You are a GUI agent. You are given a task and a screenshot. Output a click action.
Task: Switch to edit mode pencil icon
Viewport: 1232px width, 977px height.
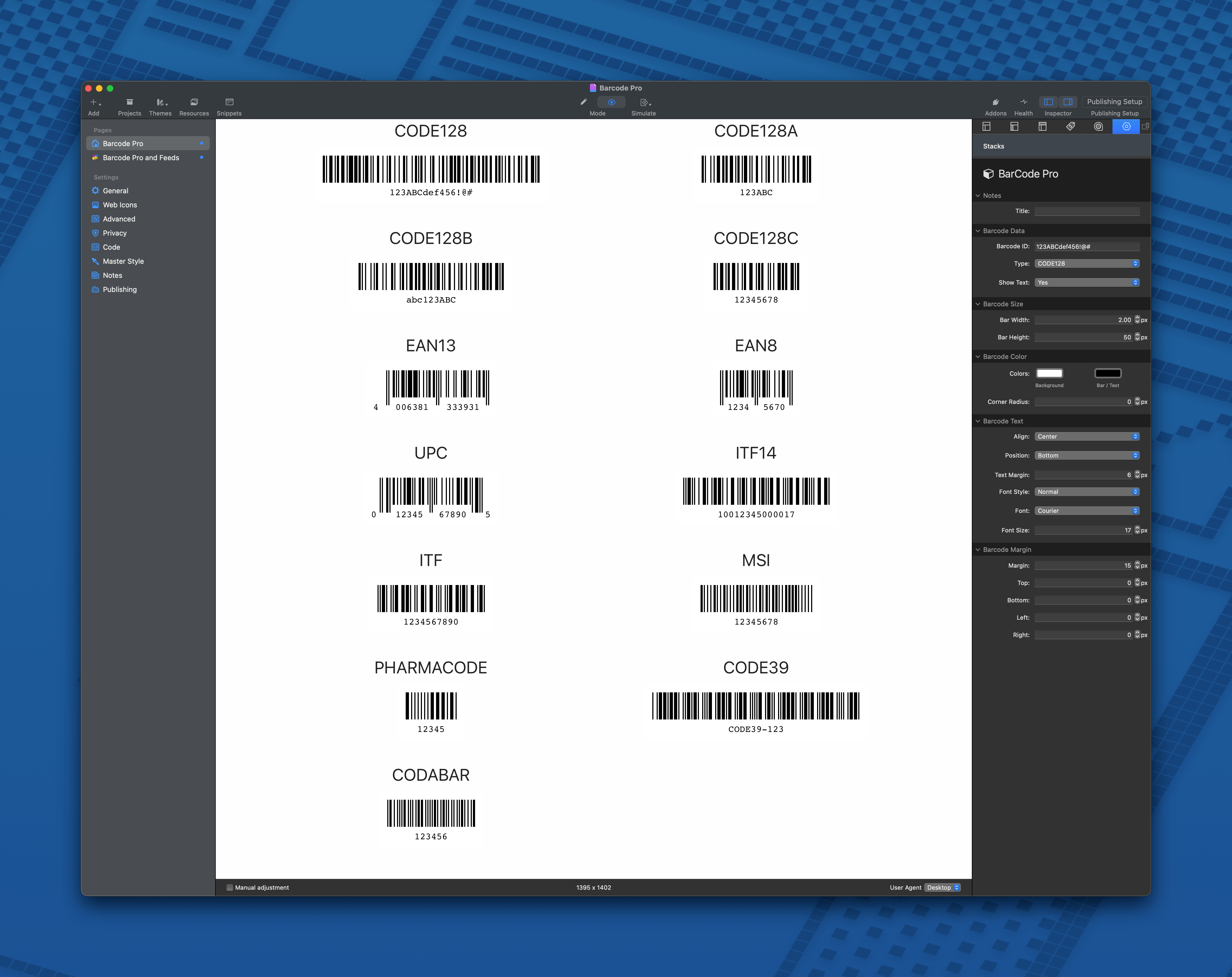click(x=583, y=102)
